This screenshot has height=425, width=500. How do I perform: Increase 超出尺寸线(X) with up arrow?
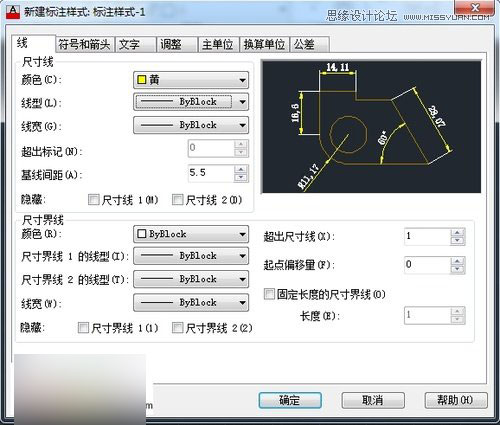[x=457, y=233]
